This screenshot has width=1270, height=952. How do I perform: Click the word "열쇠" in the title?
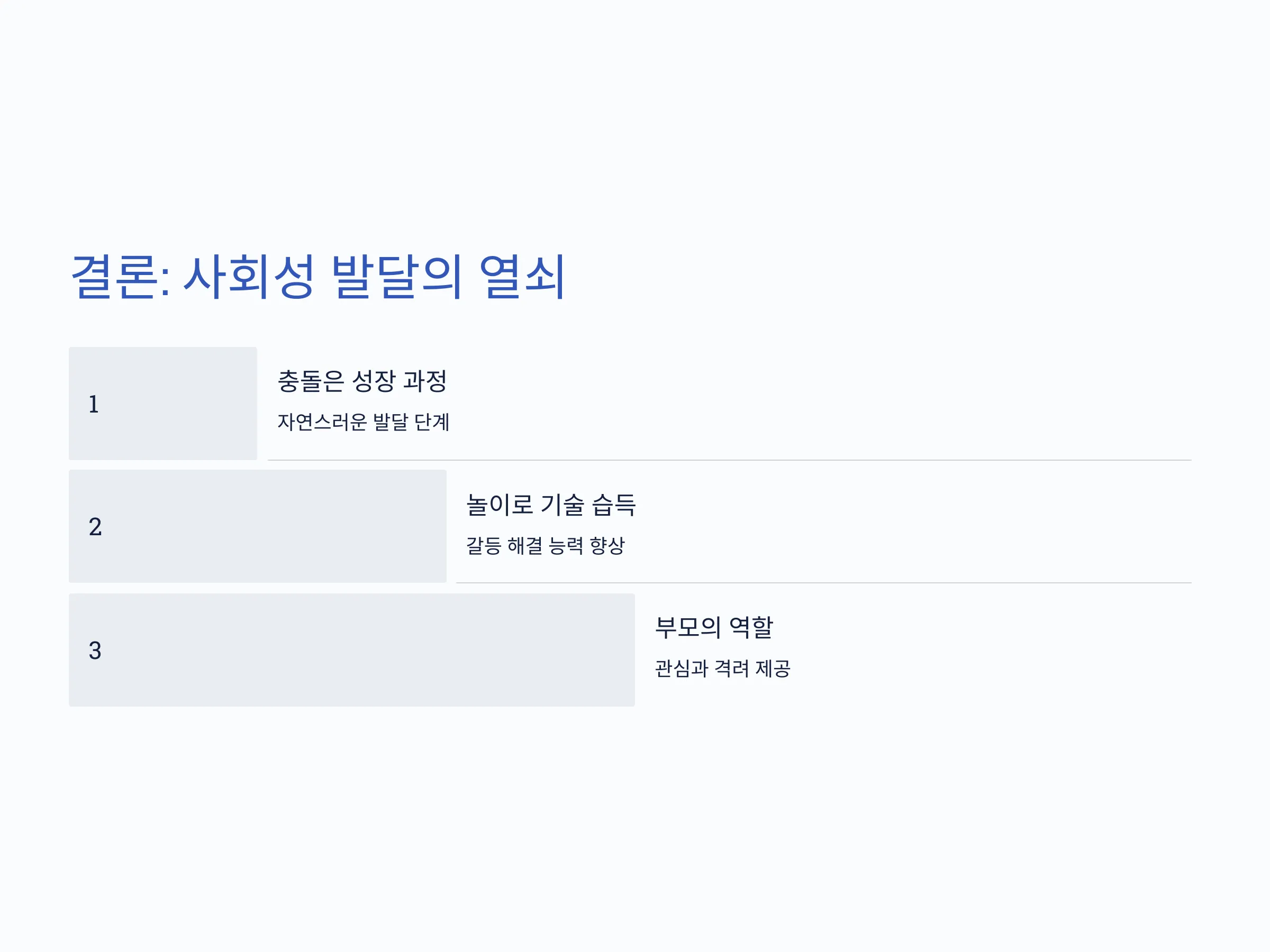pyautogui.click(x=522, y=277)
